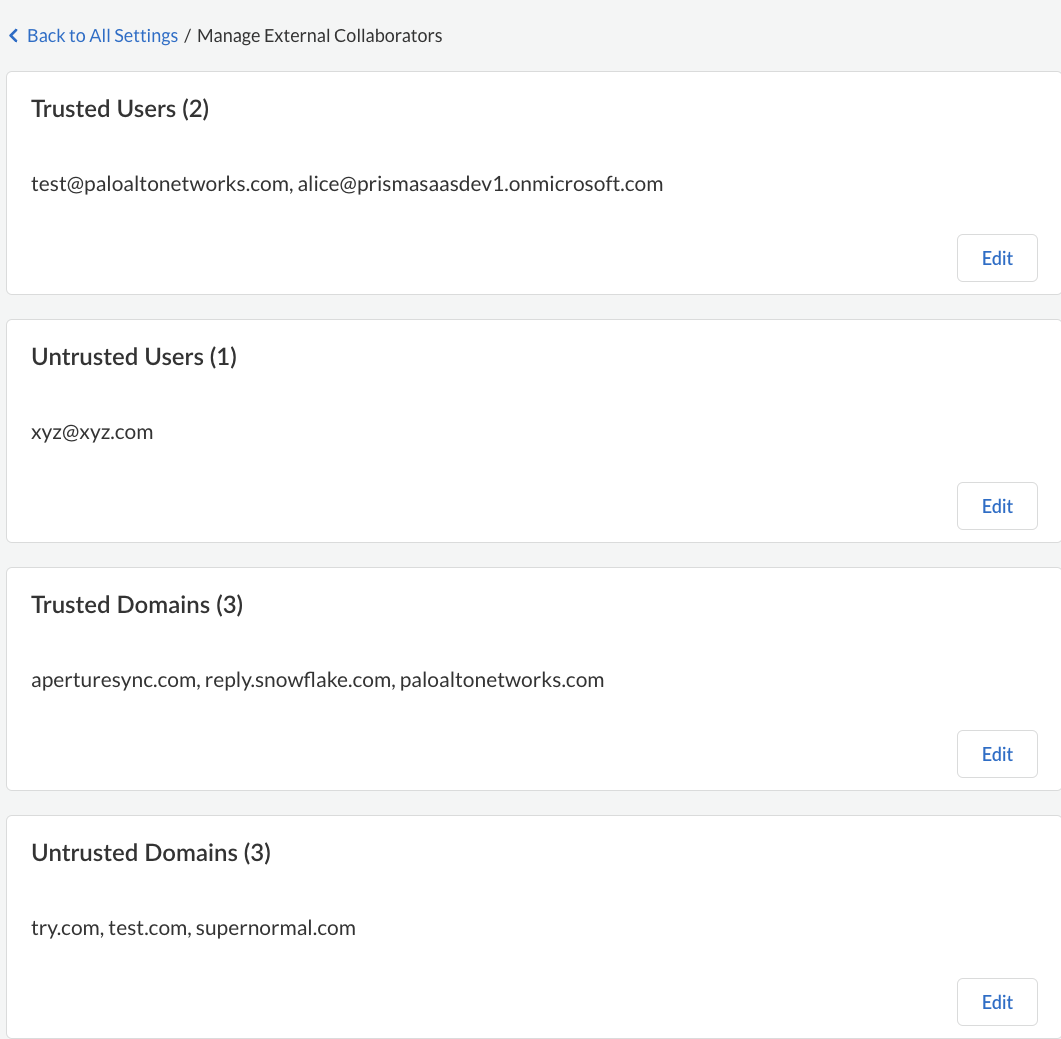Viewport: 1061px width, 1039px height.
Task: Click test@paloaltonetworks.com trusted user entry
Action: point(160,184)
